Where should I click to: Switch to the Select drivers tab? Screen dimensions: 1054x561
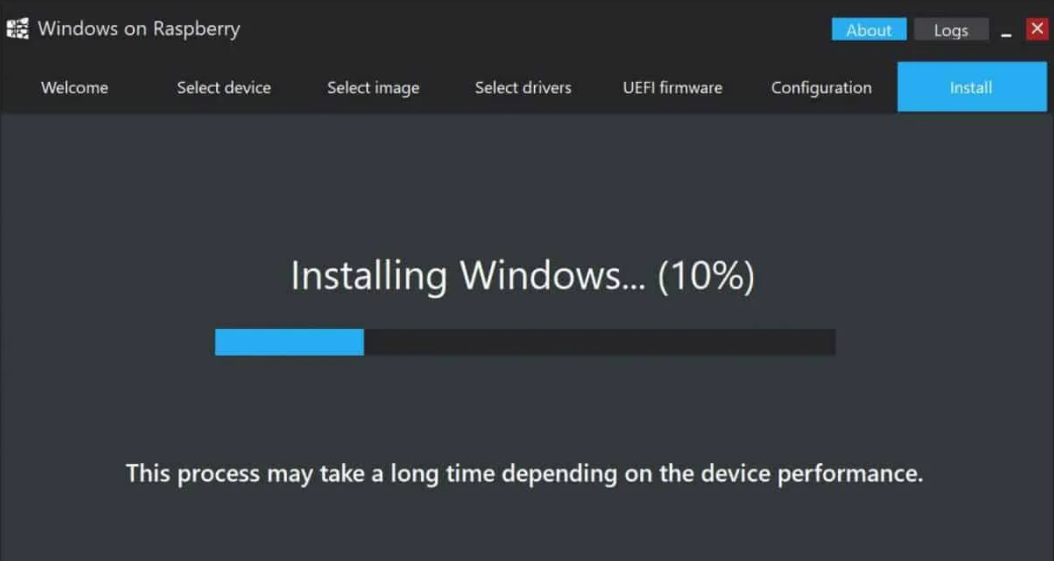pyautogui.click(x=523, y=88)
